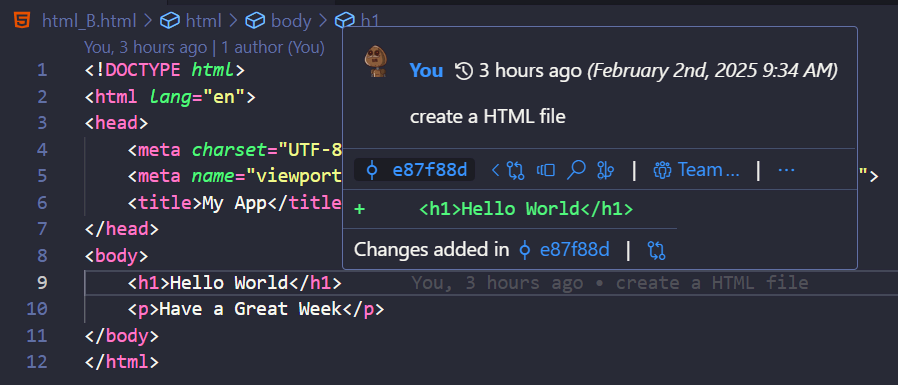Click the HTML5 file icon in breadcrumb
This screenshot has width=898, height=385.
pos(23,21)
